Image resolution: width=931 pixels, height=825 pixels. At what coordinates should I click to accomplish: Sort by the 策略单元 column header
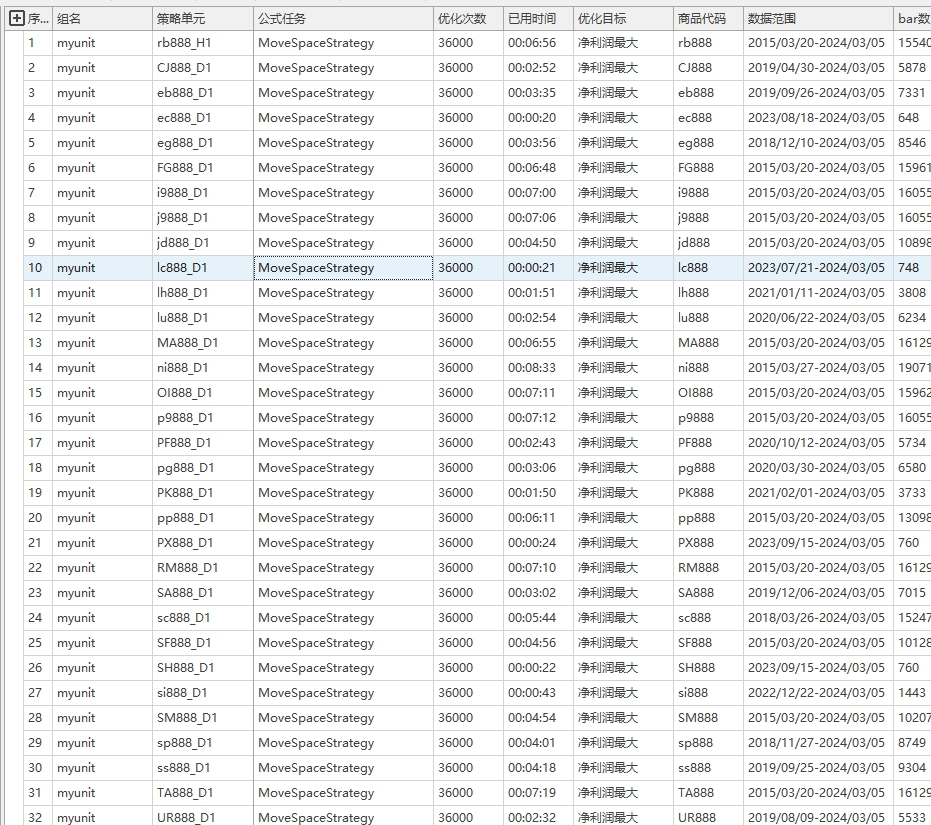point(181,19)
